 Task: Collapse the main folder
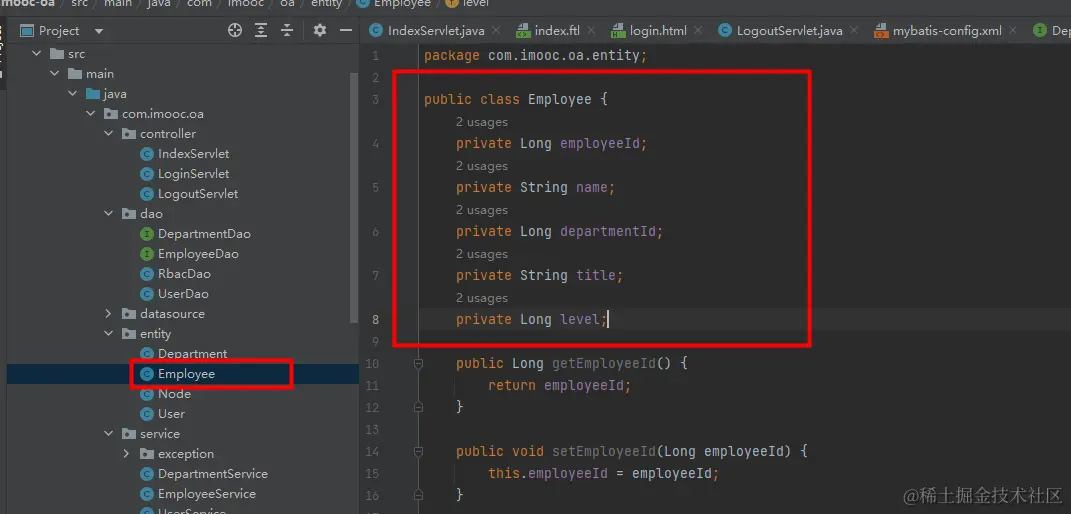pos(55,74)
